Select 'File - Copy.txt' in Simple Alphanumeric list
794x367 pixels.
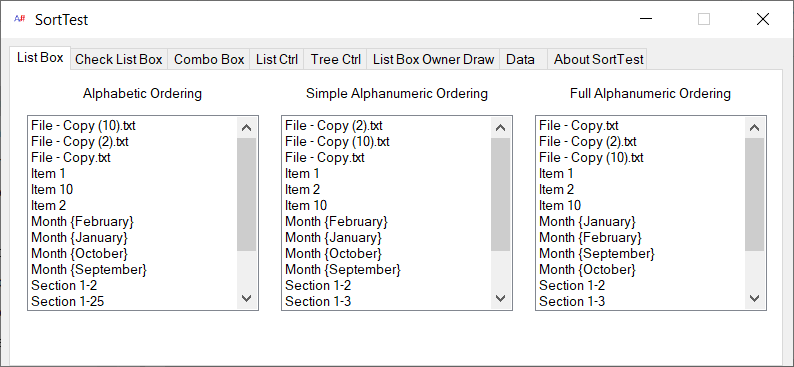coord(387,157)
